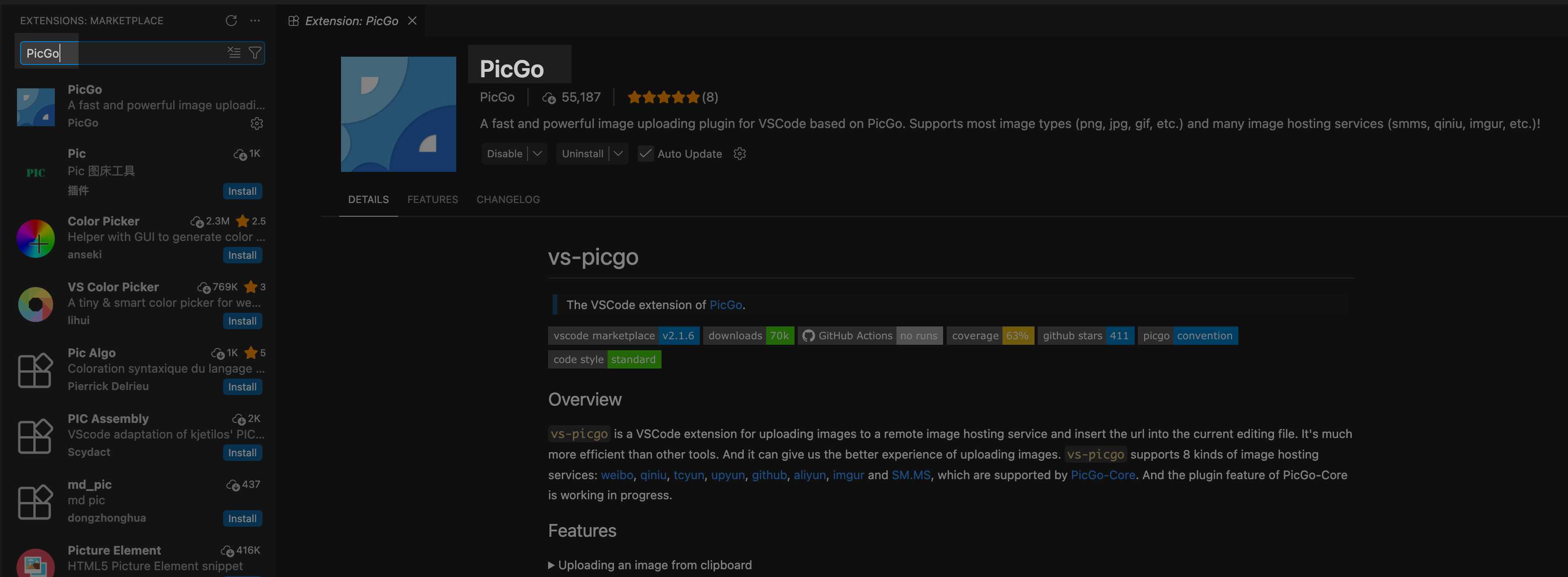Open the PicGo-Core link
Viewport: 1568px width, 577px height.
point(1102,475)
